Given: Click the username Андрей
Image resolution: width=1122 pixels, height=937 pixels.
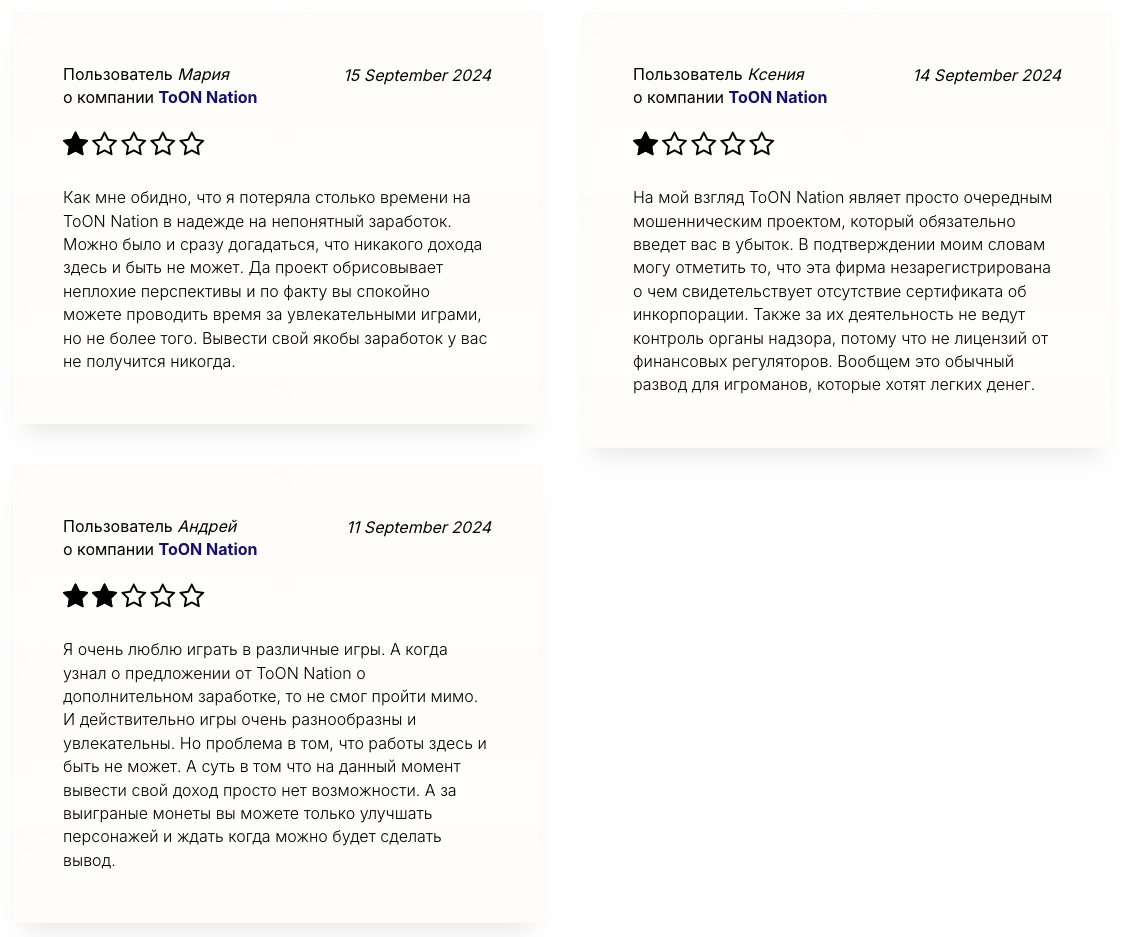Looking at the screenshot, I should (x=207, y=526).
